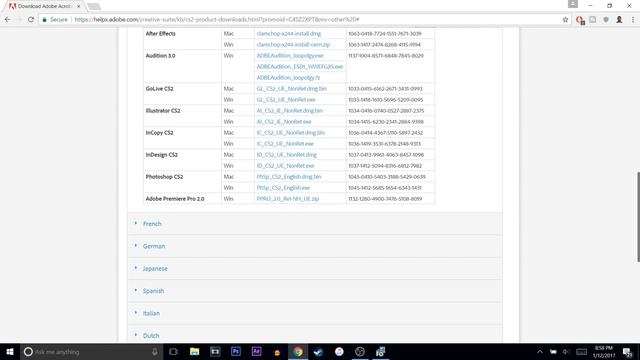640x360 pixels.
Task: Download InCopy CS2 Win exe
Action: pos(285,144)
